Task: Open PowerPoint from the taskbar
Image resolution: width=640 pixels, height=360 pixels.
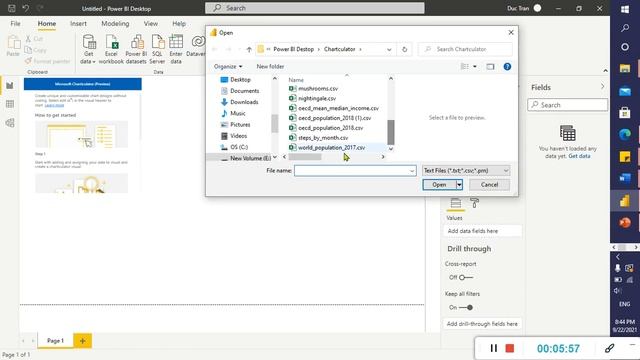Action: point(624,223)
